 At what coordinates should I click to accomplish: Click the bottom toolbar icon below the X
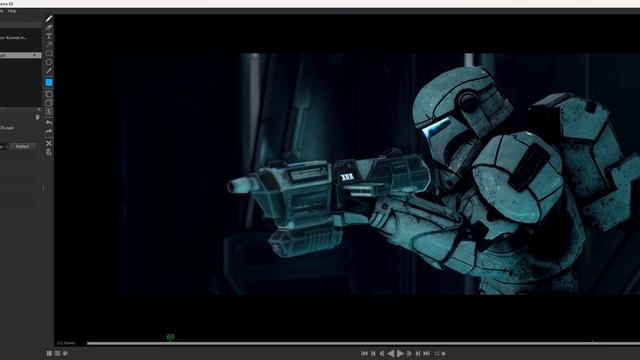49,152
